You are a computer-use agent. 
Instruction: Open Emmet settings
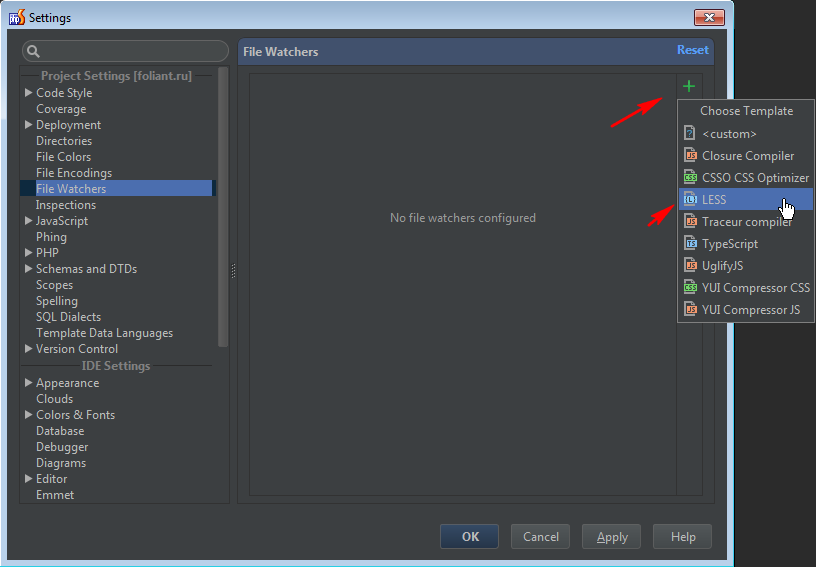coord(55,495)
